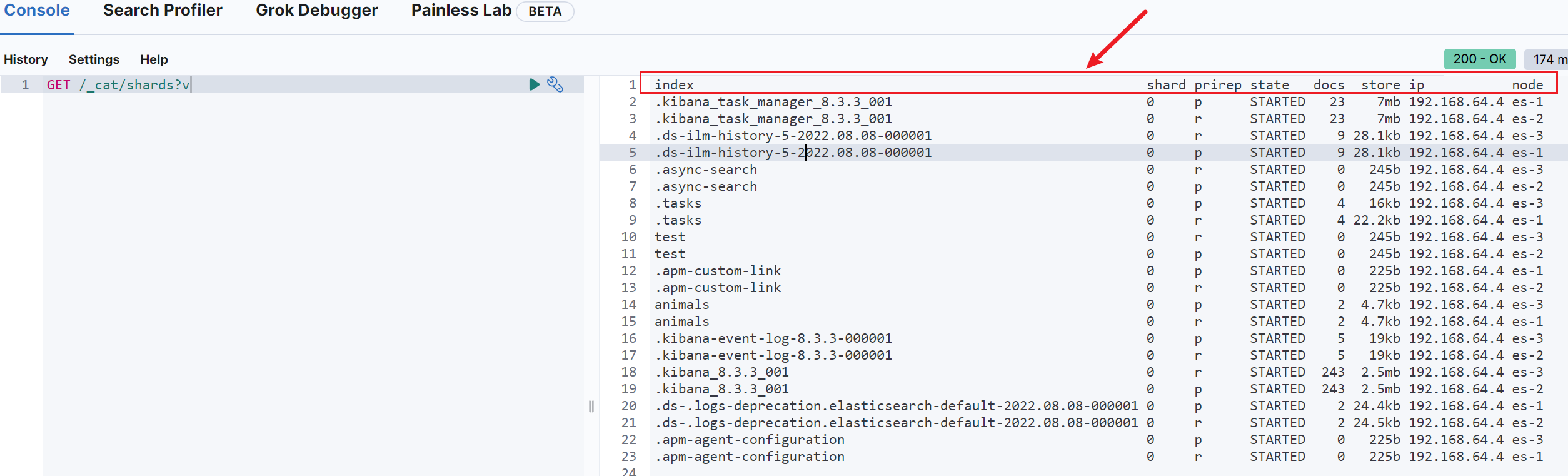Click the 'shard' column header text
The width and height of the screenshot is (1568, 476).
1166,85
